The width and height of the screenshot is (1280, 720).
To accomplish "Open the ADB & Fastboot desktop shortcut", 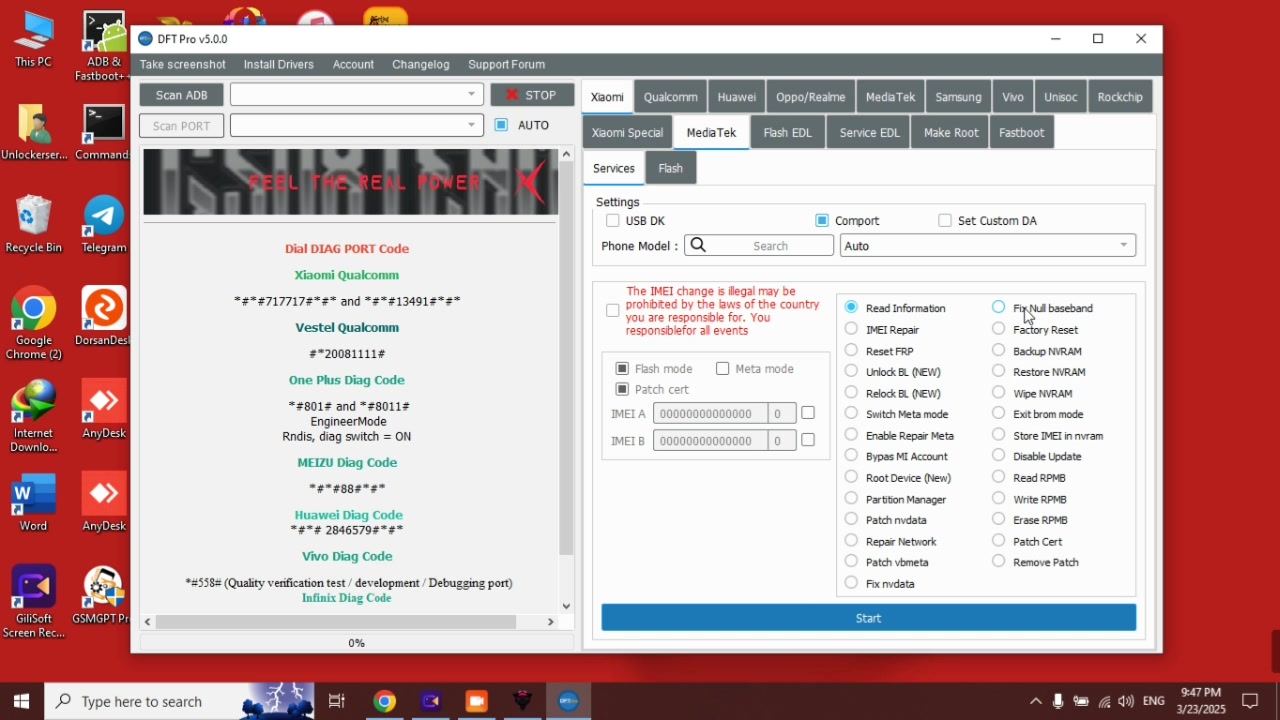I will point(104,46).
